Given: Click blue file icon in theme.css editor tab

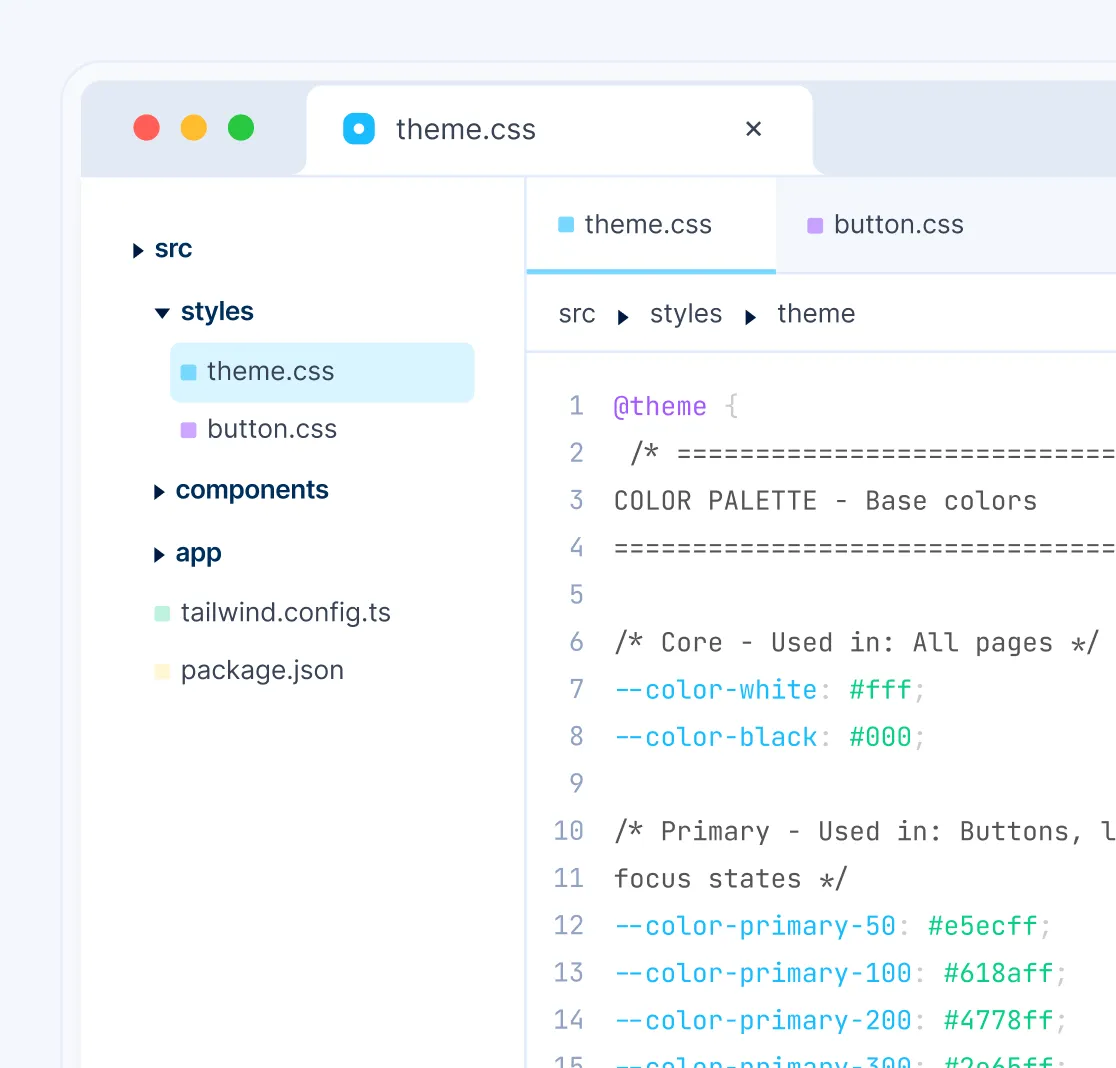Looking at the screenshot, I should [566, 225].
